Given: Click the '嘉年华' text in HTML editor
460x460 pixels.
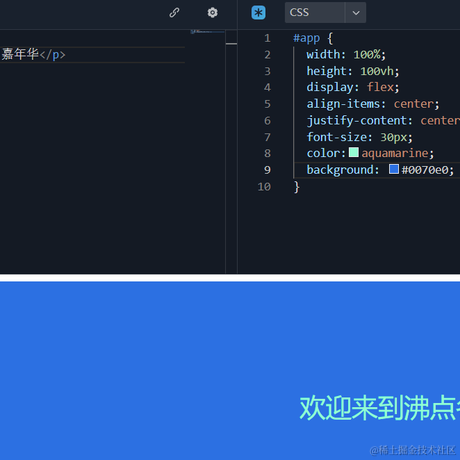Looking at the screenshot, I should click(x=20, y=54).
